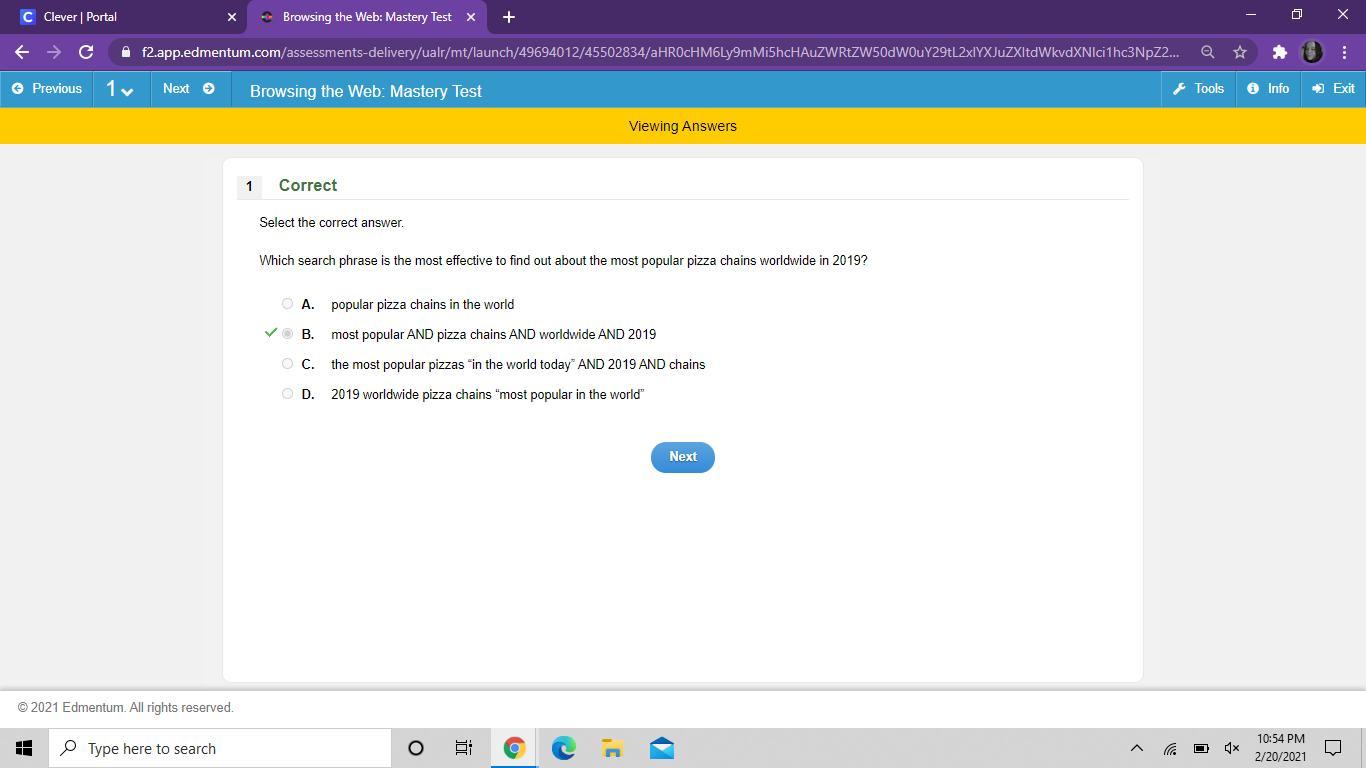The image size is (1366, 768).
Task: Click the browser forward arrow
Action: coord(54,52)
